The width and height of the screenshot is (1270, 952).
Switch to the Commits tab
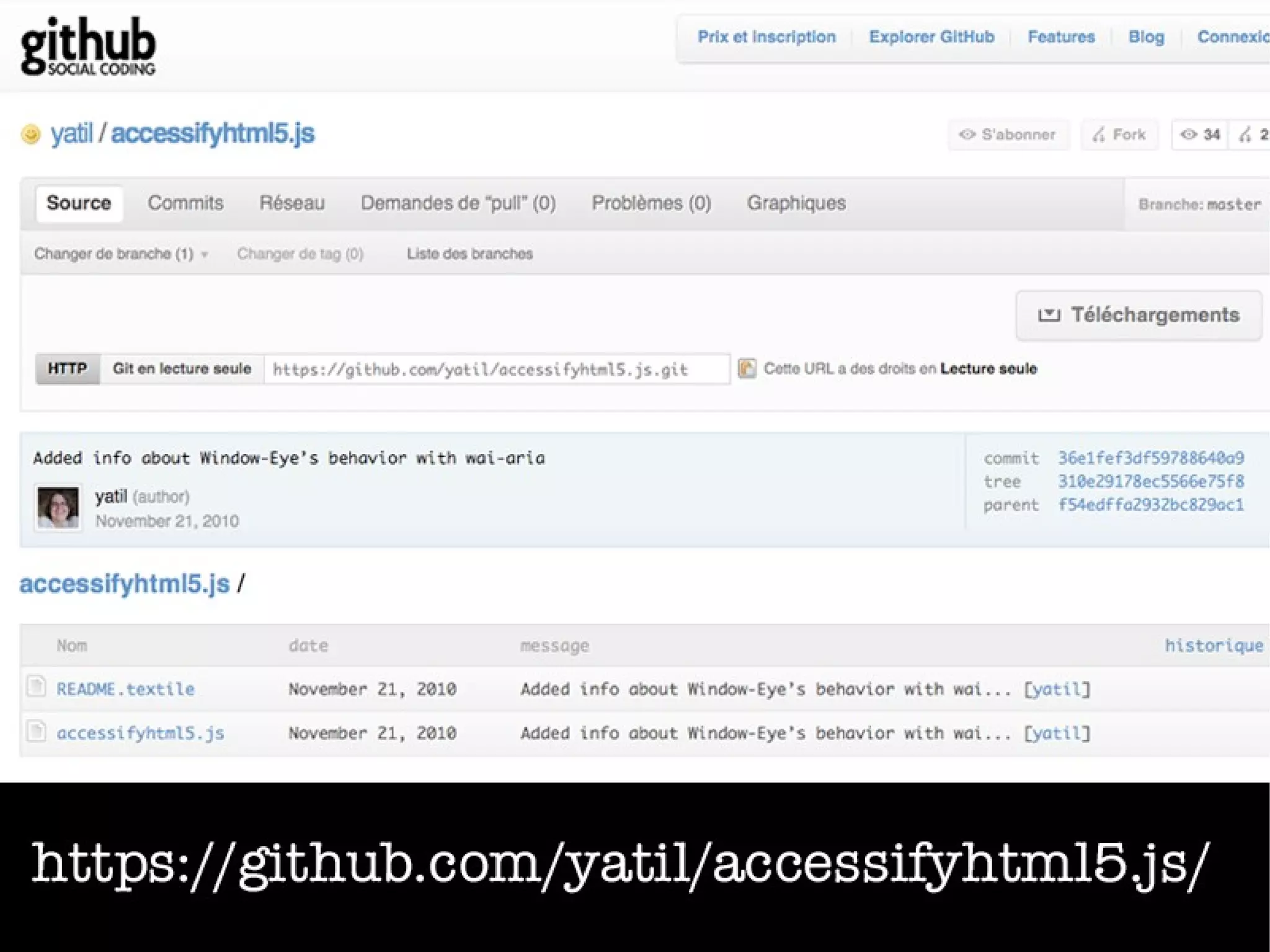click(x=185, y=203)
